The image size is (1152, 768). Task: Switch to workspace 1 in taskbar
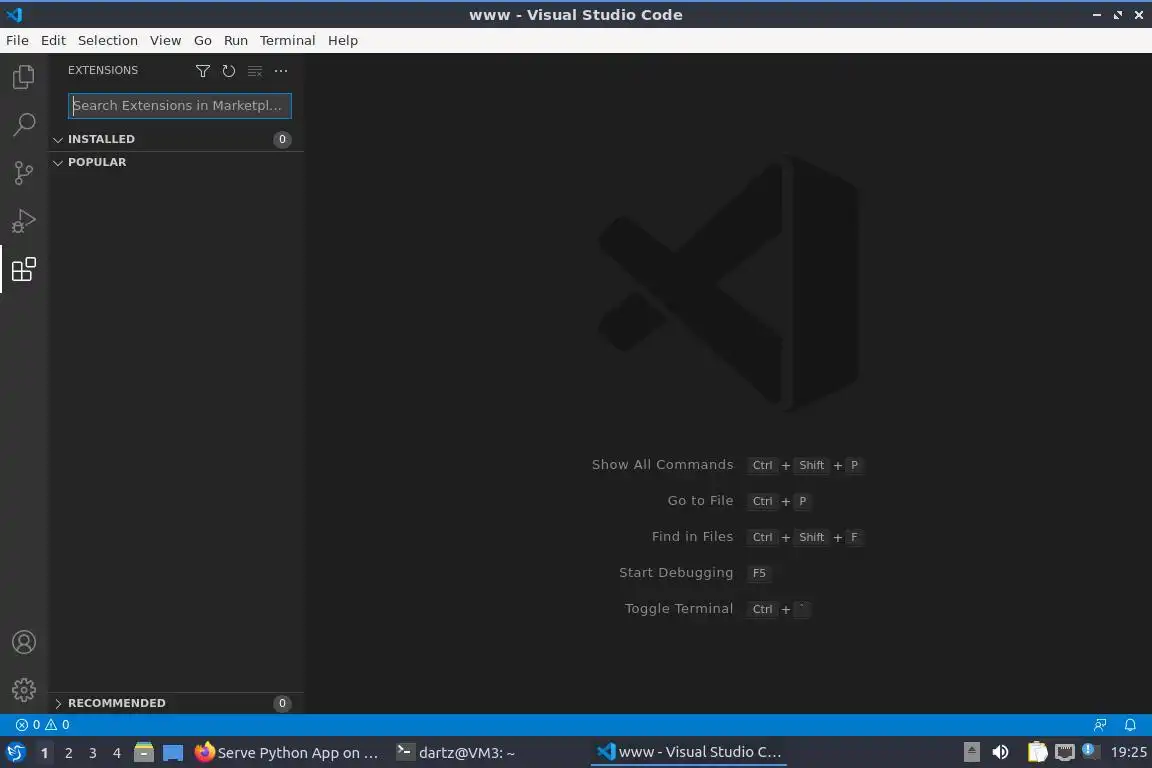tap(44, 753)
